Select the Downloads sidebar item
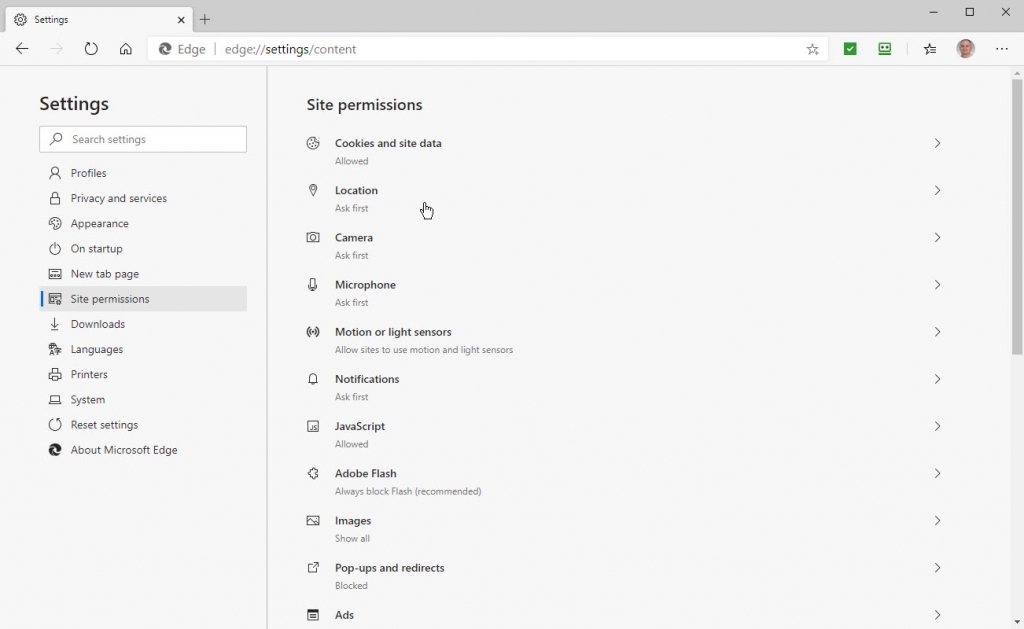Screen dimensions: 1024x629 pyautogui.click(x=96, y=323)
